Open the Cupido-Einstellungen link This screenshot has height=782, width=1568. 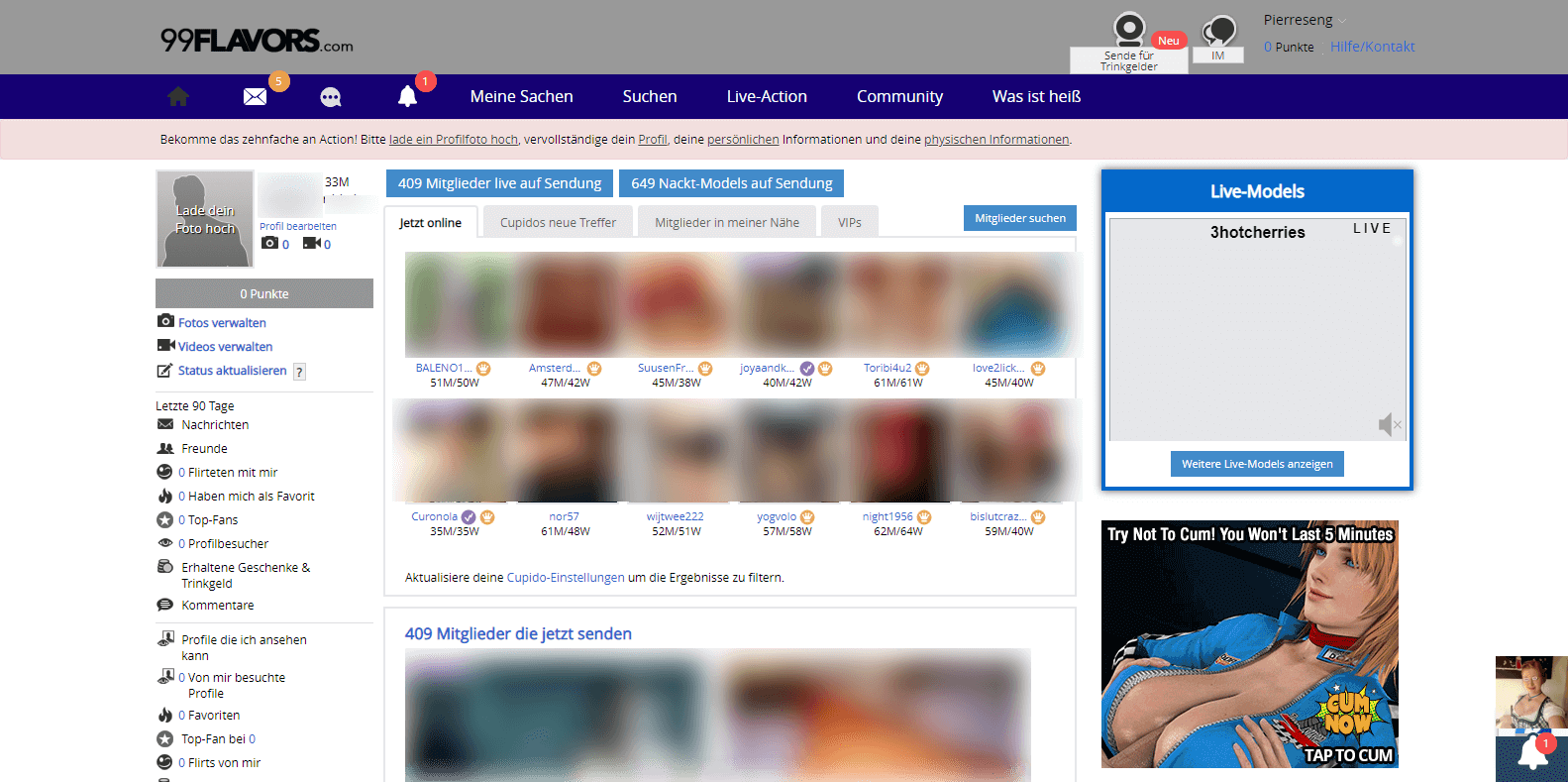[x=566, y=578]
